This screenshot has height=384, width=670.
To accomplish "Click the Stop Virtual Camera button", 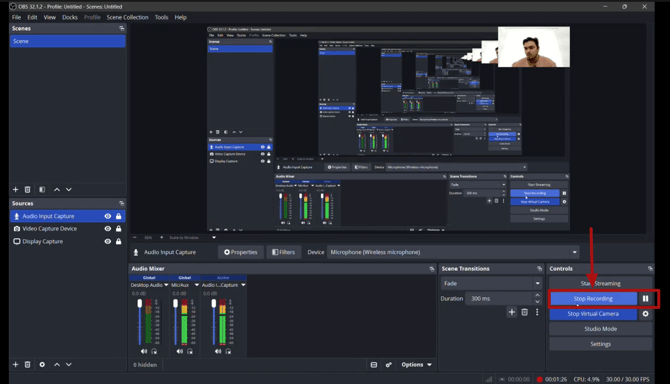I will tap(593, 314).
